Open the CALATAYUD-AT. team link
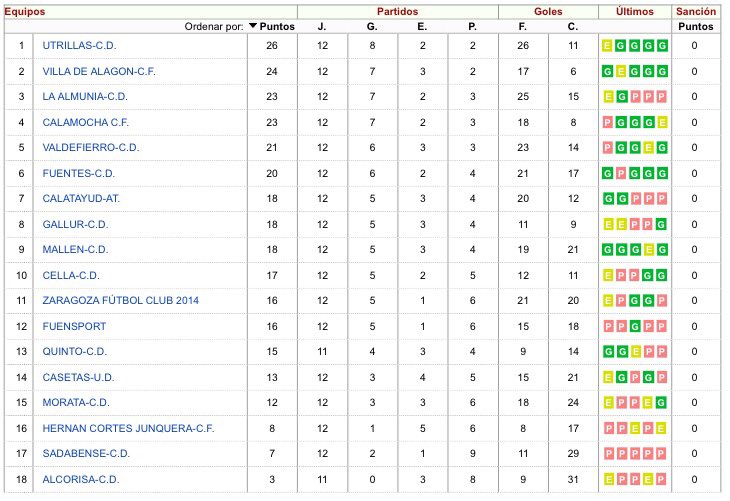Viewport: 730px width, 501px height. 81,198
